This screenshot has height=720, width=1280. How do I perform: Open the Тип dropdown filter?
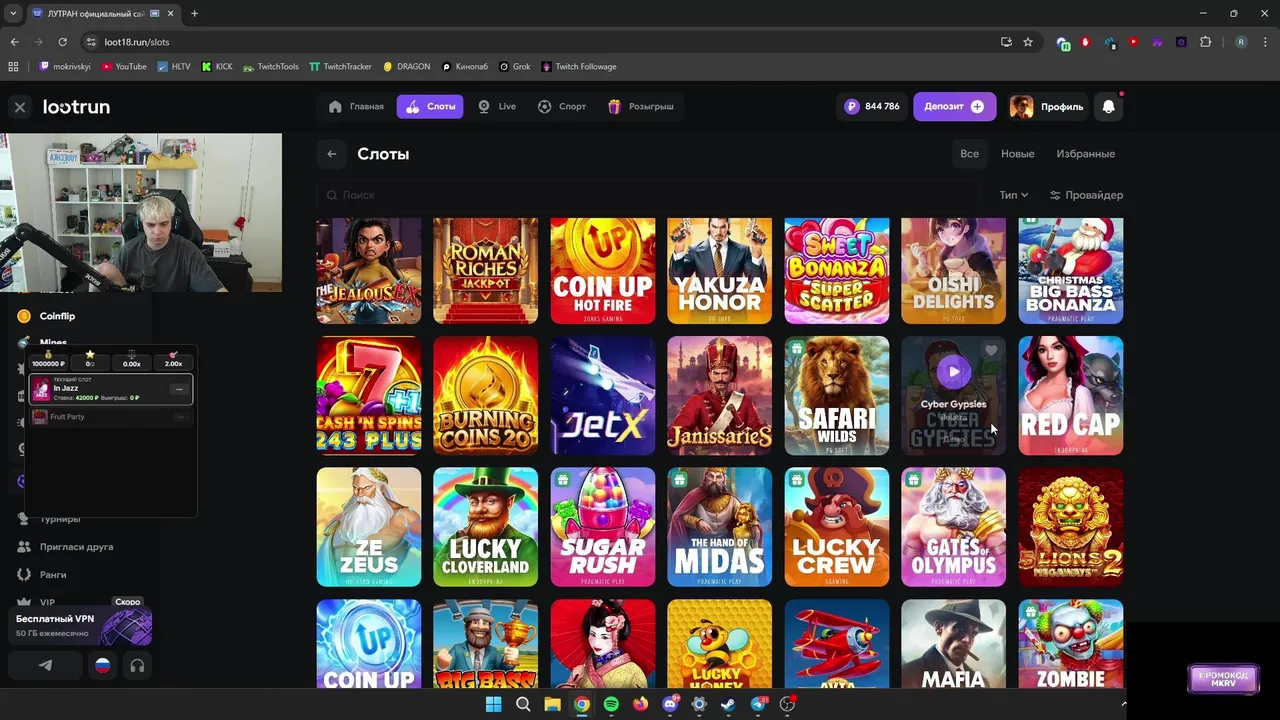1013,195
